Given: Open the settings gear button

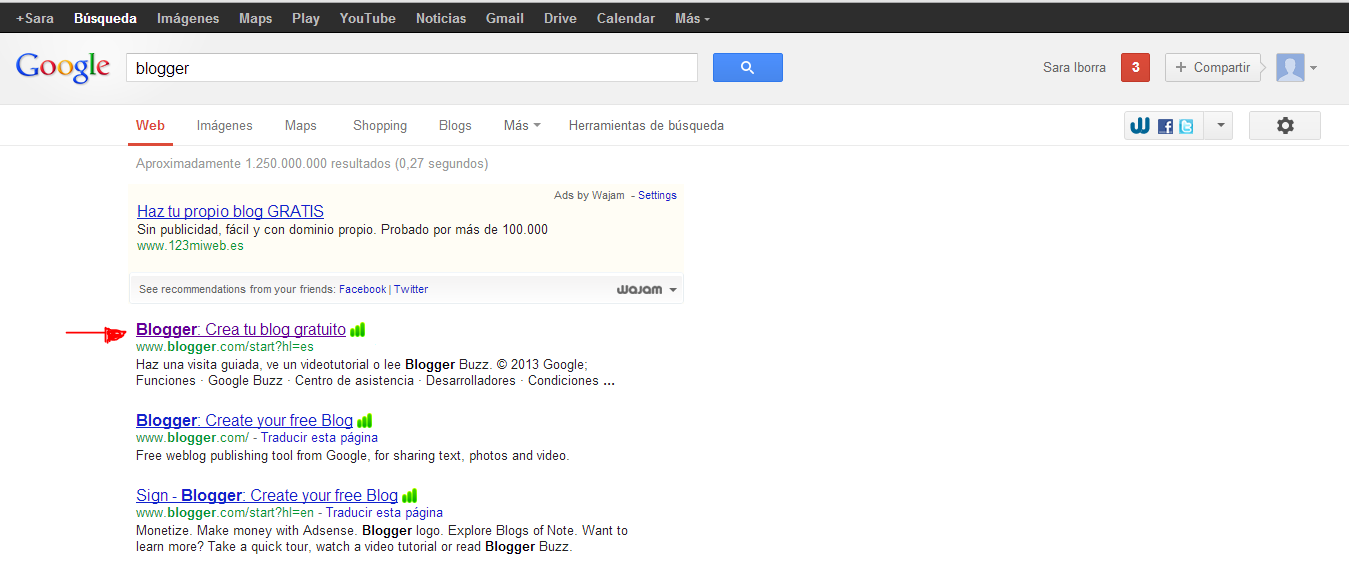Looking at the screenshot, I should 1285,125.
